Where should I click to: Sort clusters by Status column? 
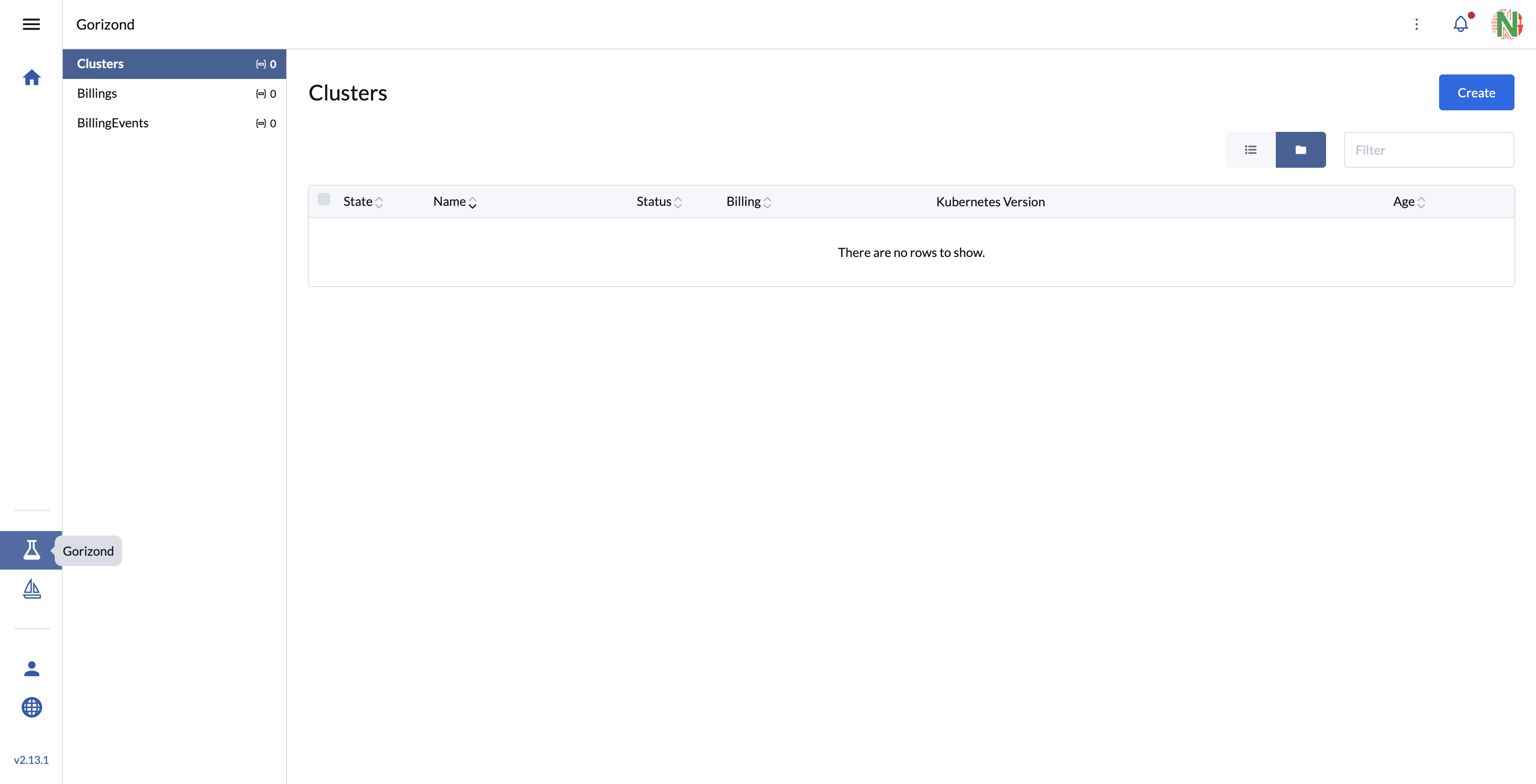(x=658, y=201)
